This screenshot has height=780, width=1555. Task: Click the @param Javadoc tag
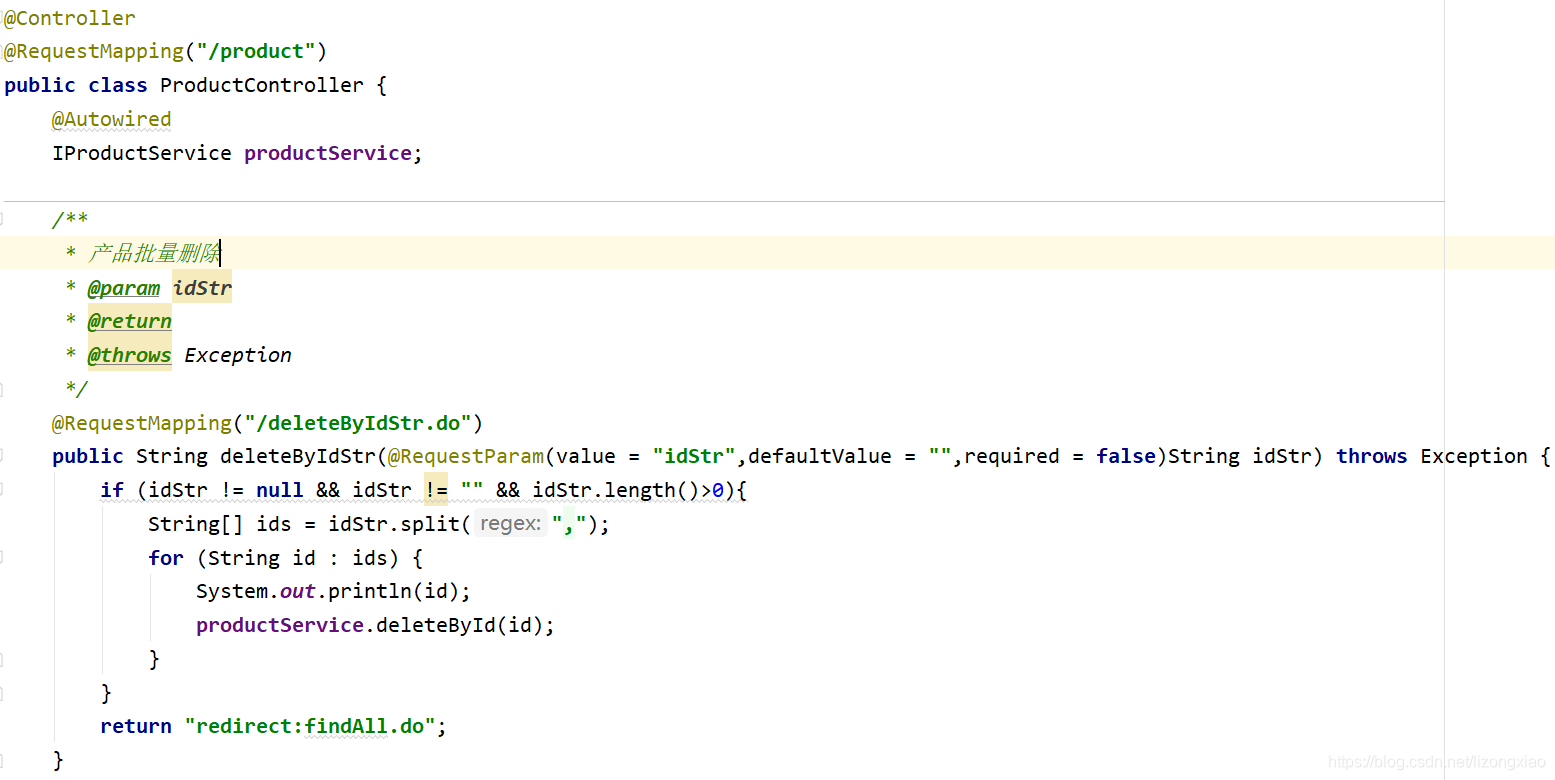coord(124,288)
